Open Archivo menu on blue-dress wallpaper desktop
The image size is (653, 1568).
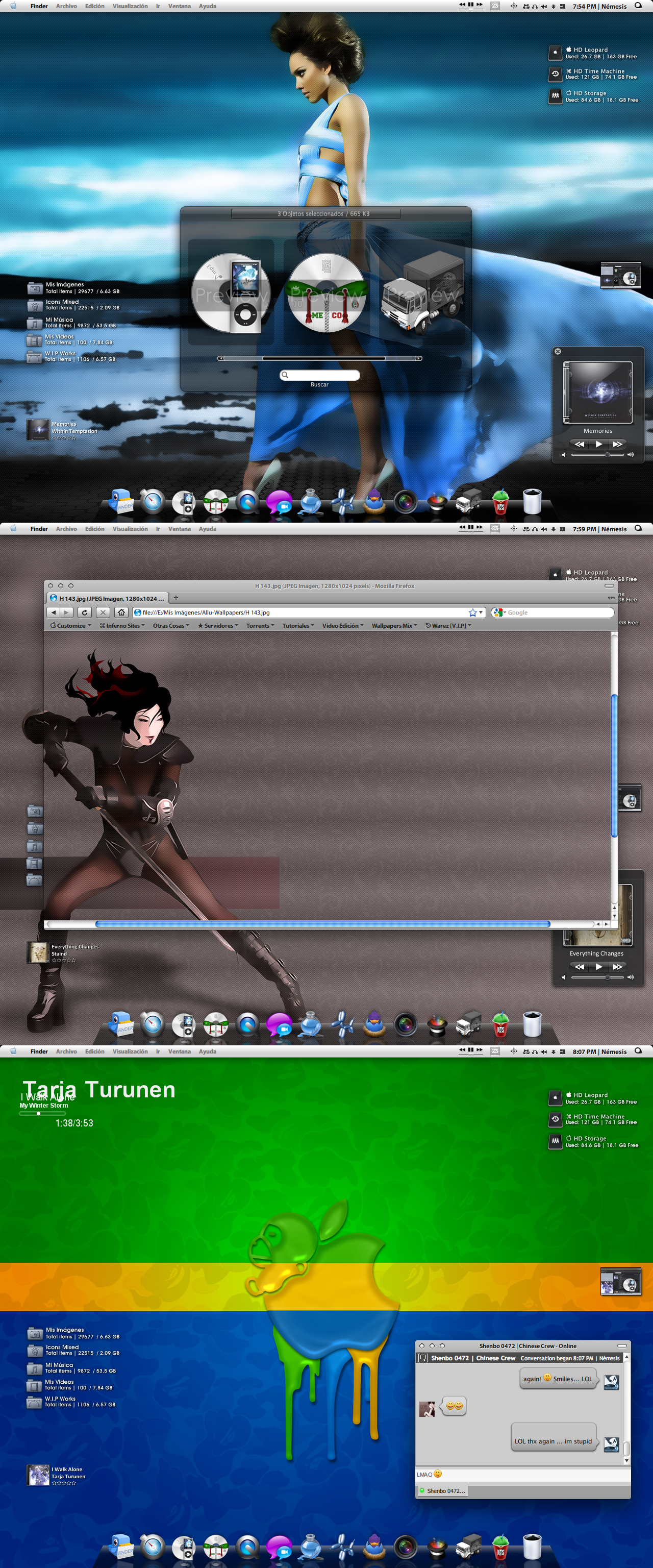66,6
